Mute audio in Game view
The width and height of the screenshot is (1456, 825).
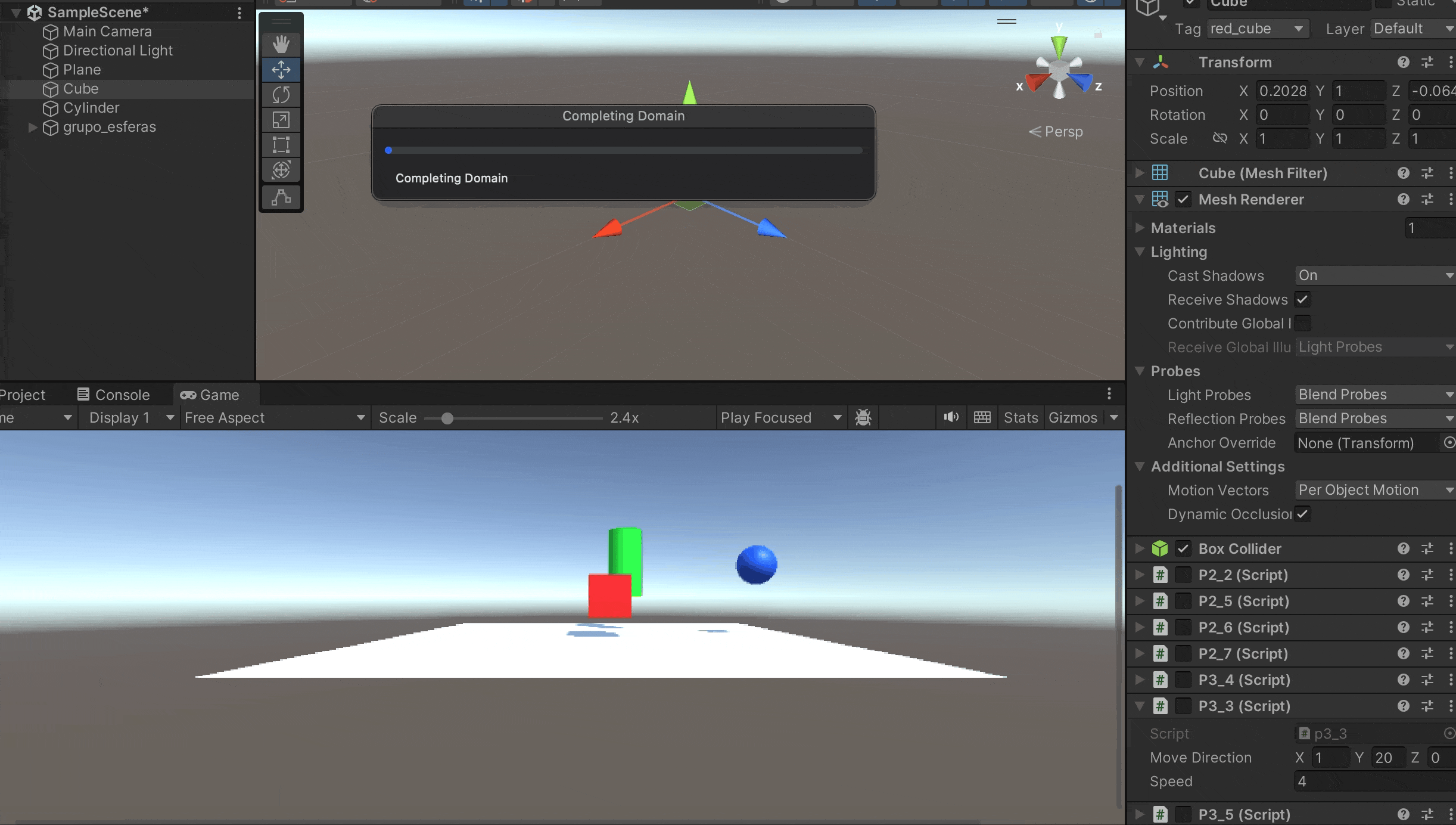[x=951, y=417]
